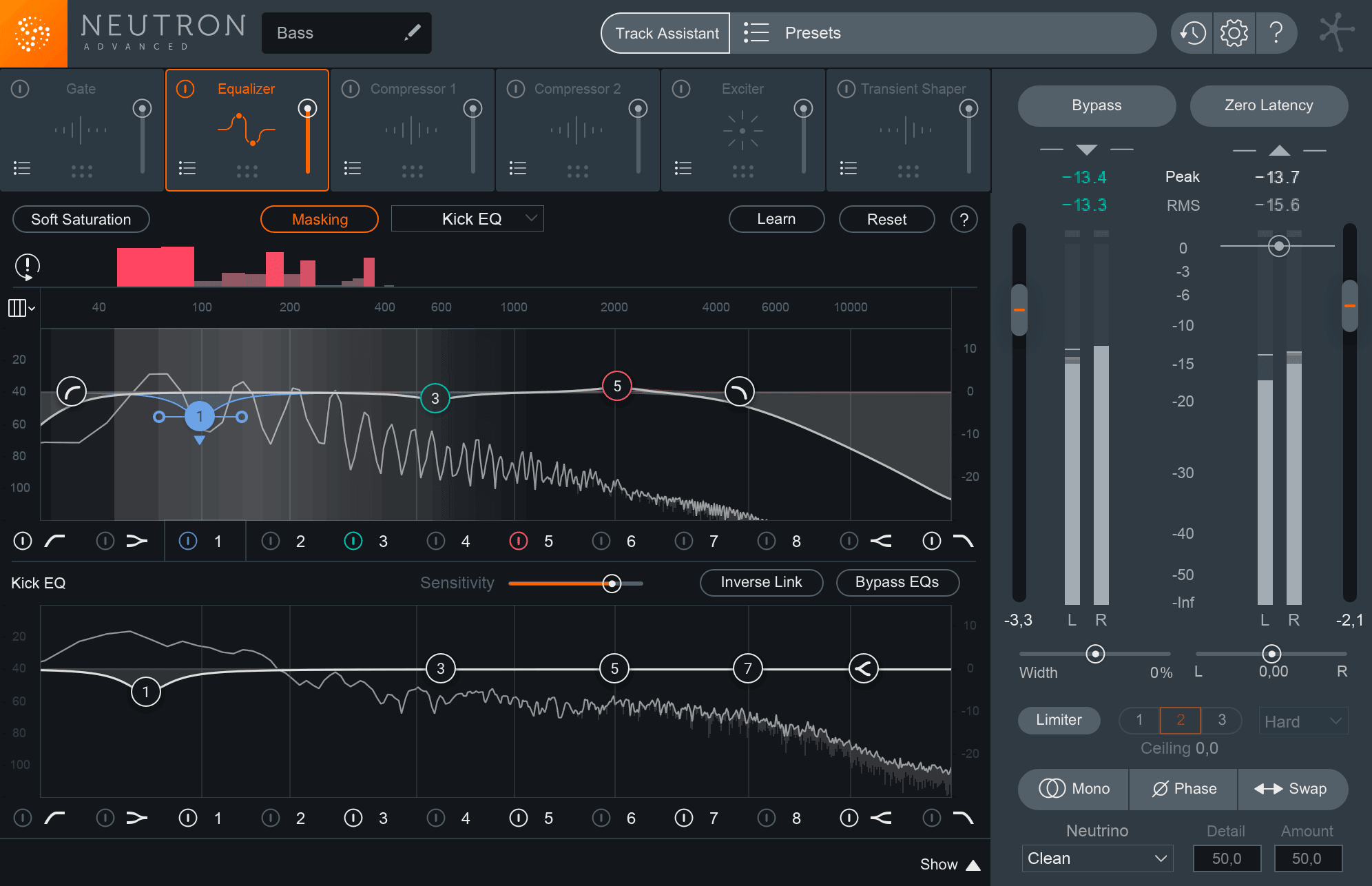
Task: Open settings with the gear icon
Action: click(x=1234, y=32)
